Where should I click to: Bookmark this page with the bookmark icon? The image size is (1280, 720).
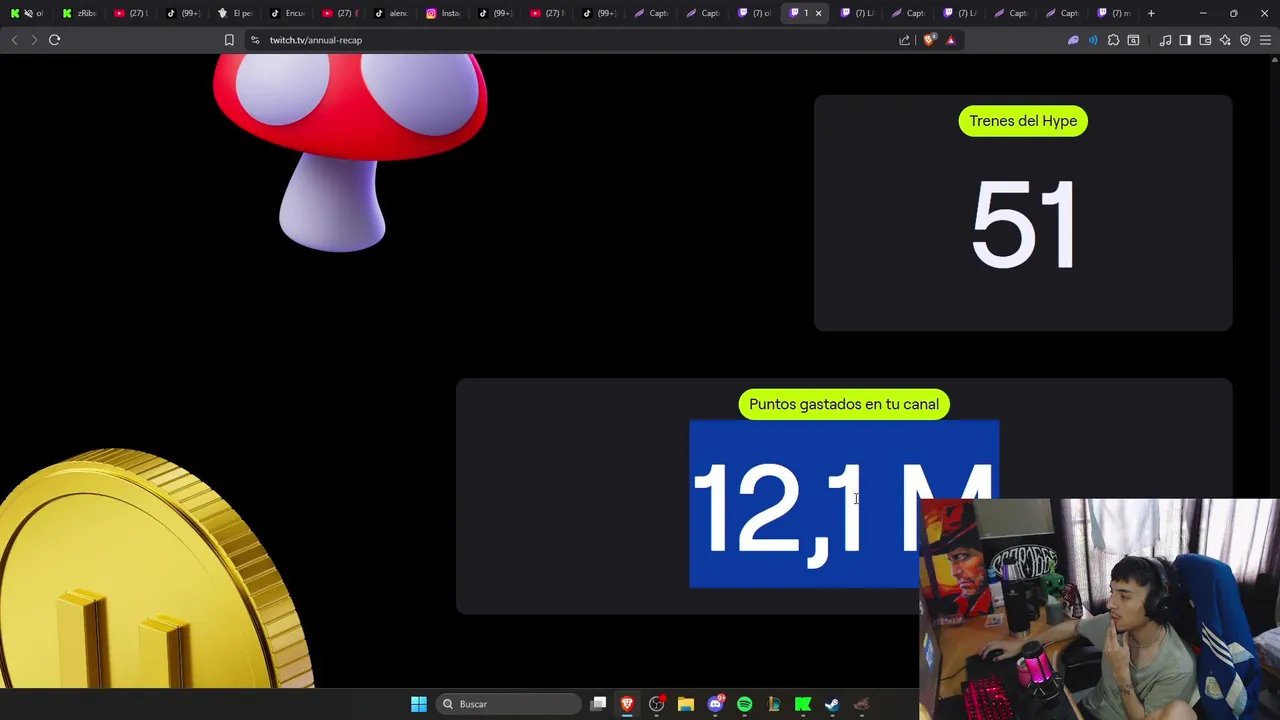coord(229,40)
